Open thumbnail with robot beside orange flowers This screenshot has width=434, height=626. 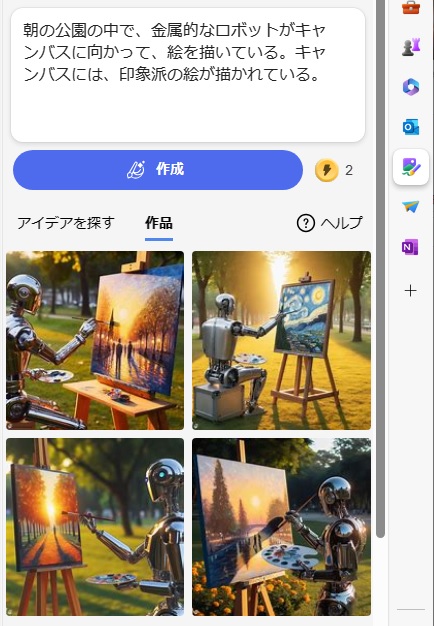tap(281, 527)
